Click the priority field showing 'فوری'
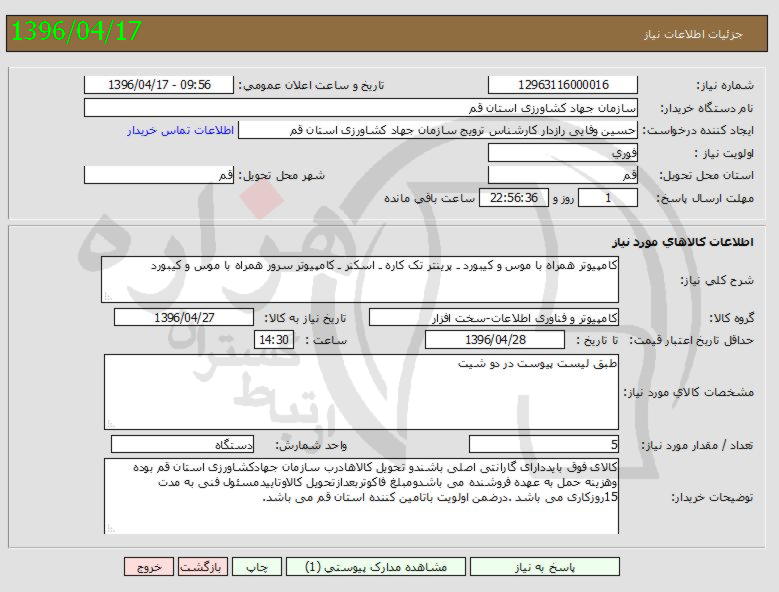This screenshot has width=779, height=592. pos(563,153)
